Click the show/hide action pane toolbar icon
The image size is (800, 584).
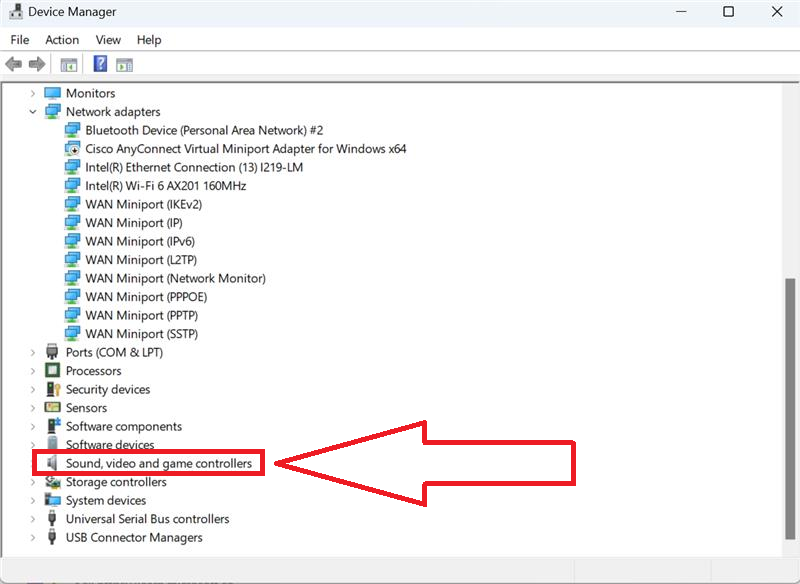pos(124,65)
